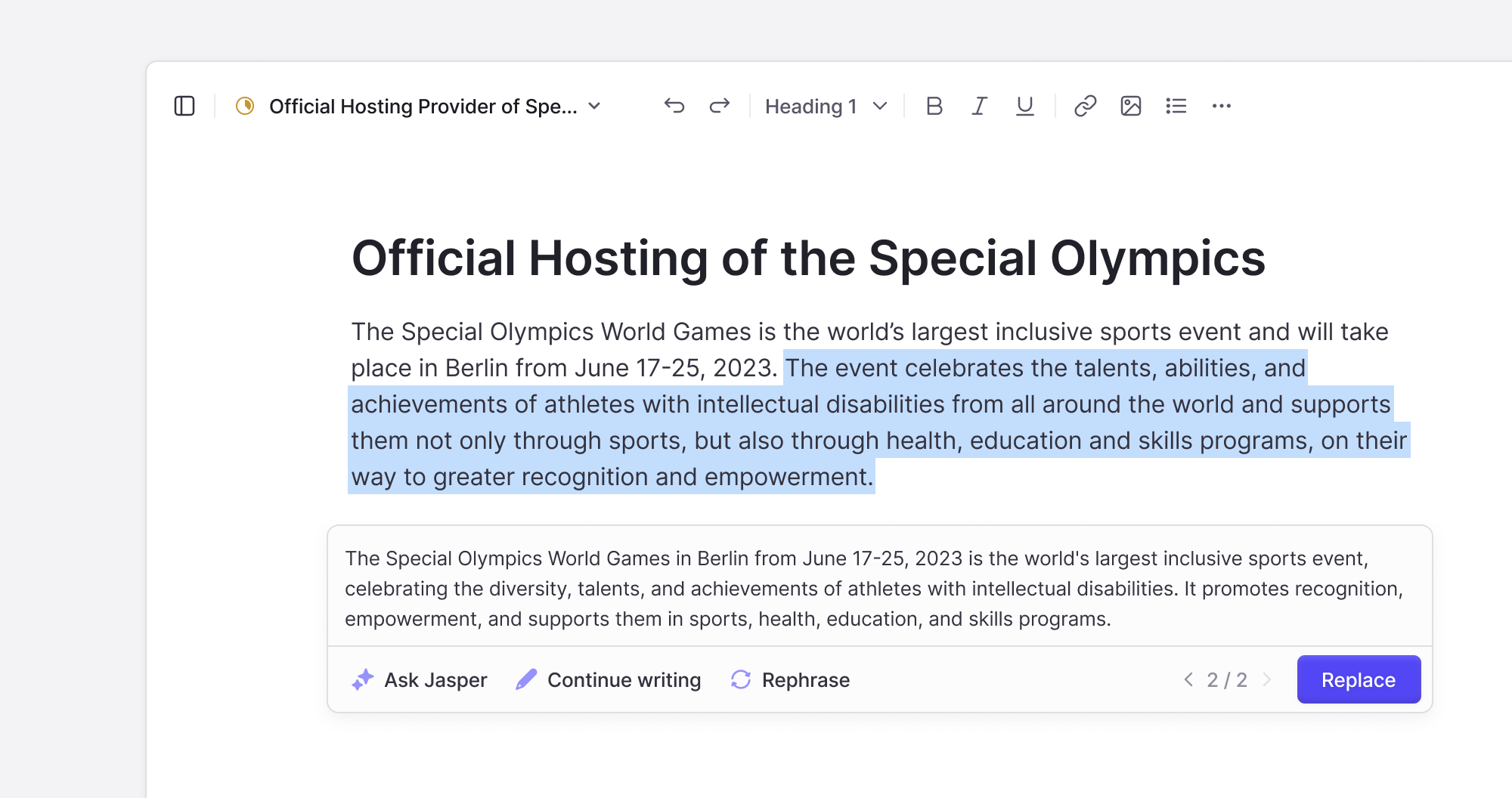Click the heading Official Hosting of the Special Olympics
The width and height of the screenshot is (1512, 798).
[808, 259]
